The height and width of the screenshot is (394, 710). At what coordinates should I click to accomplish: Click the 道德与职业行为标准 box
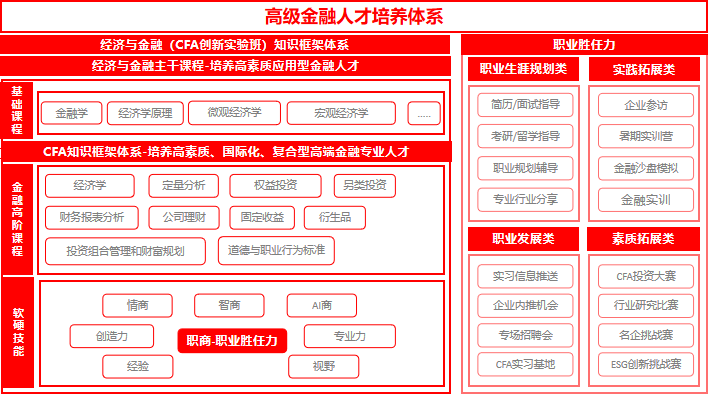[x=276, y=250]
